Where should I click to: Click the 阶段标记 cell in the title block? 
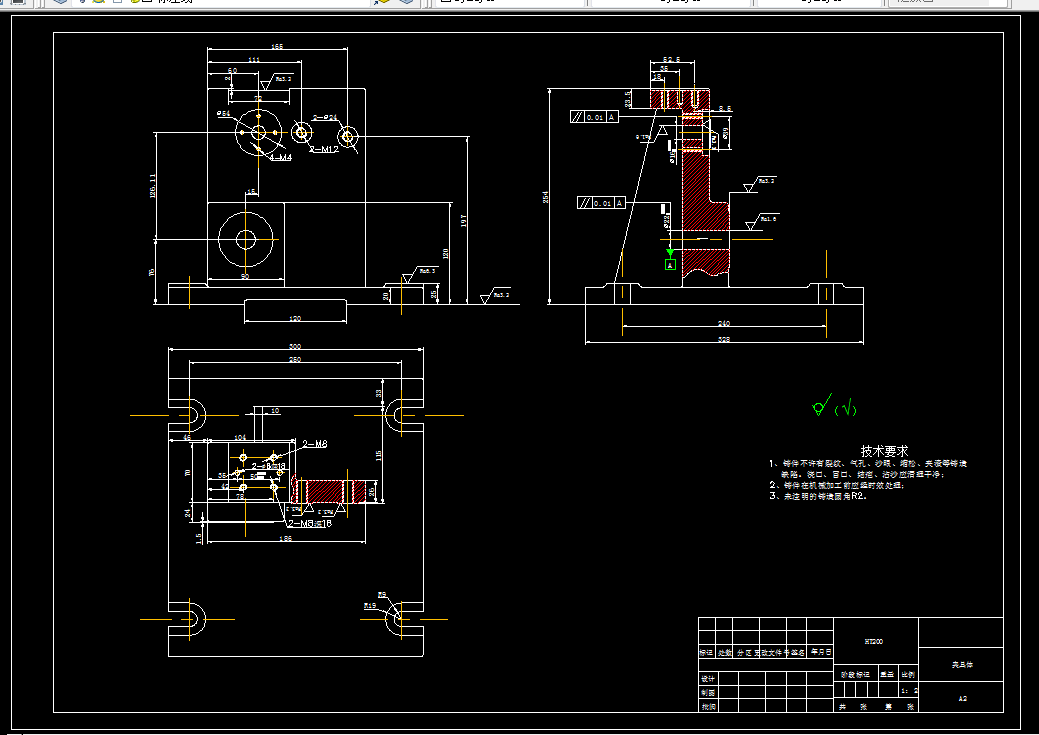[855, 675]
